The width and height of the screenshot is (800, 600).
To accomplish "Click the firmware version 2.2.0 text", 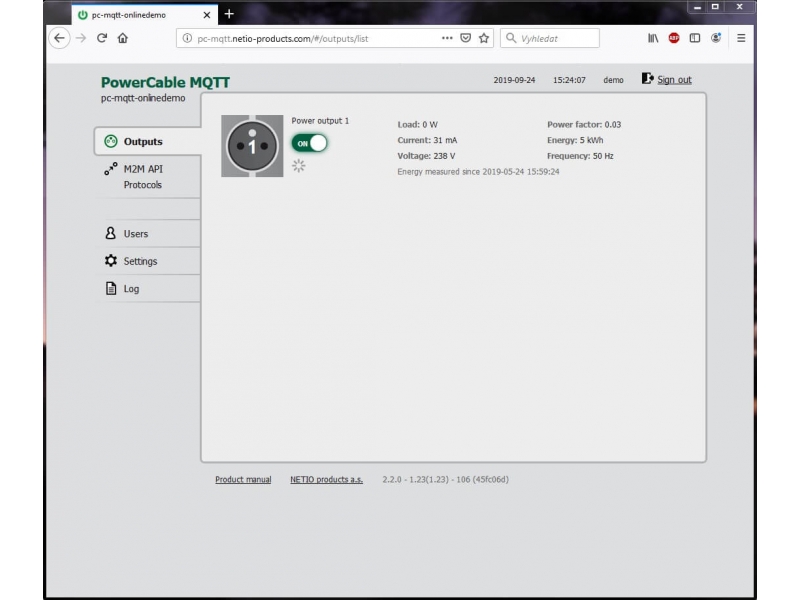I will (445, 480).
